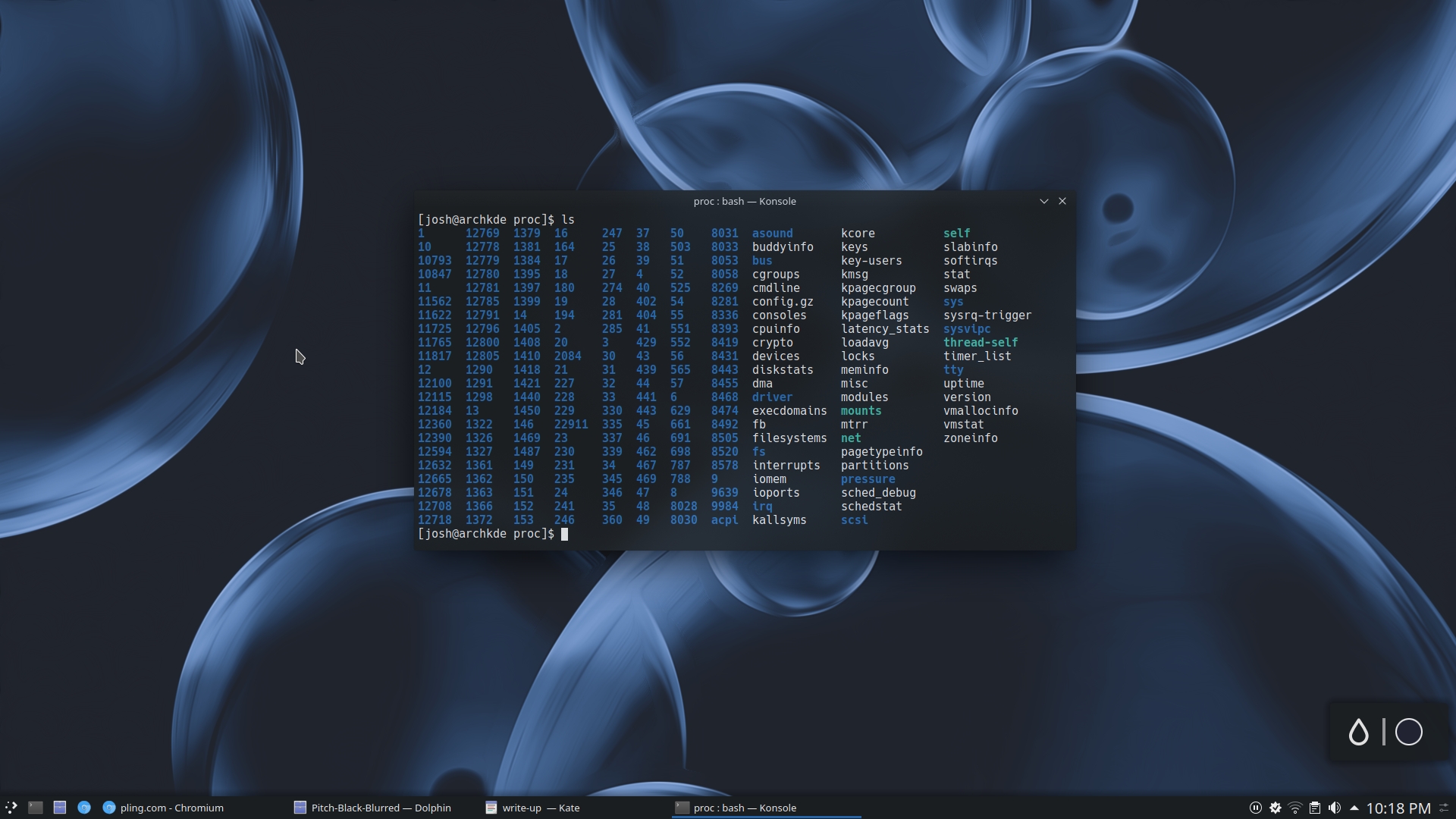1456x819 pixels.
Task: Click 'config.gz' in the terminal listing
Action: coord(783,302)
